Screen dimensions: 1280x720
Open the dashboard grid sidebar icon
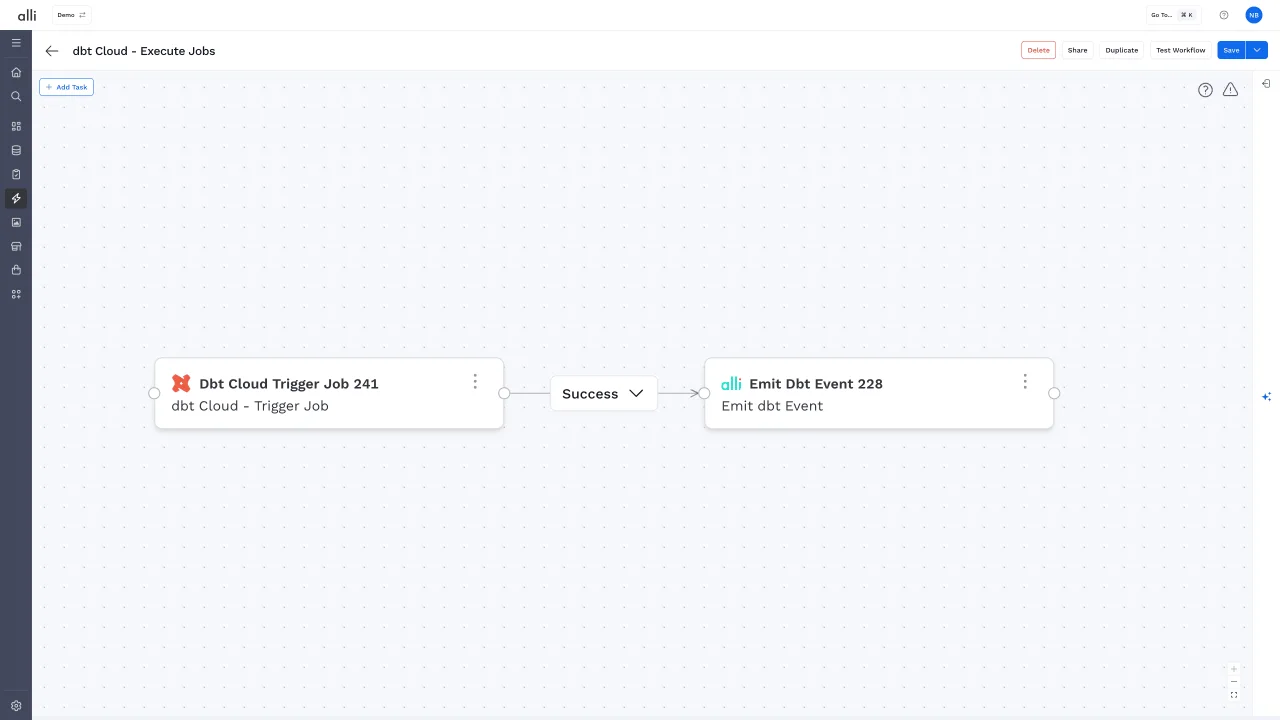[x=16, y=126]
